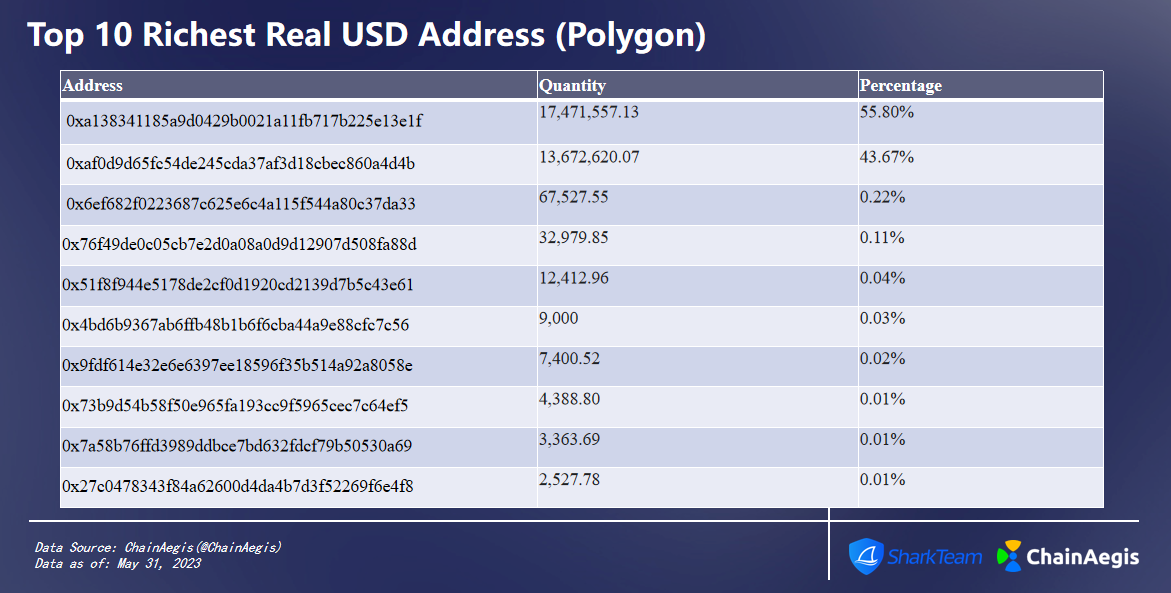Screen dimensions: 1171x593
Task: Open address starting with 0x9fdf614e32e6e639
Action: [x=237, y=365]
